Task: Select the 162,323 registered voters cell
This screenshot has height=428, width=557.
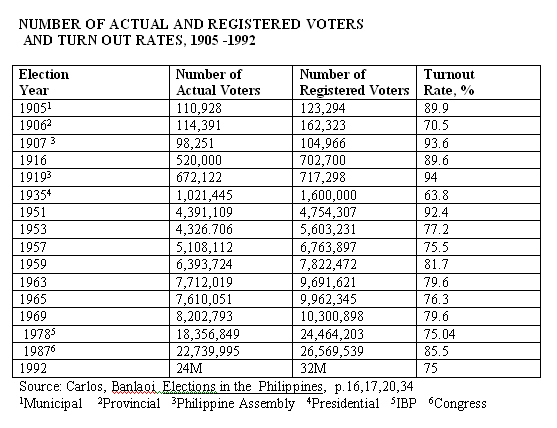Action: [x=354, y=125]
